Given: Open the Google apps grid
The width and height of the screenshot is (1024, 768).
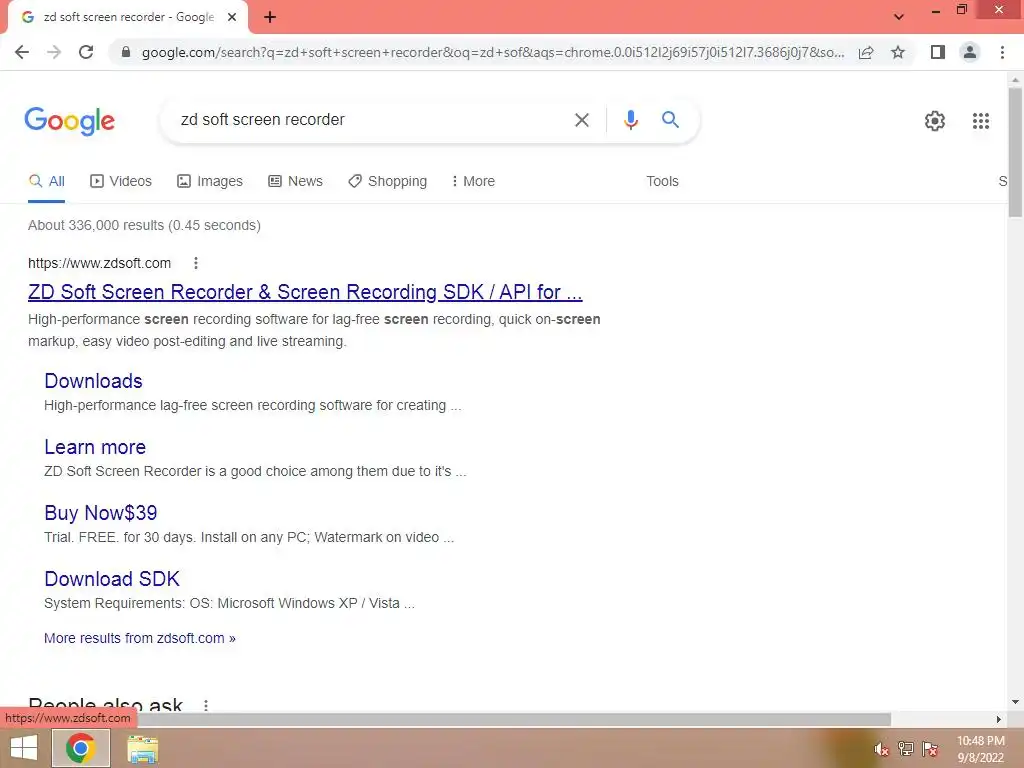Looking at the screenshot, I should (980, 121).
